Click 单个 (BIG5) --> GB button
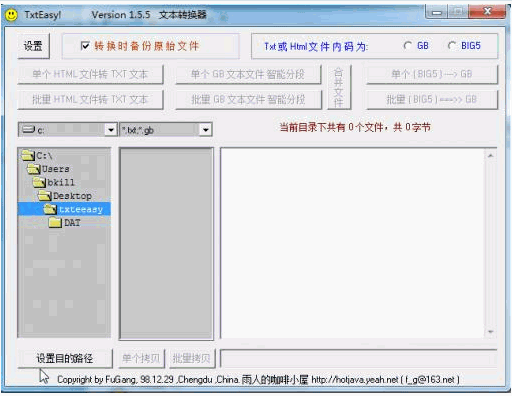Image resolution: width=512 pixels, height=396 pixels. [432, 74]
